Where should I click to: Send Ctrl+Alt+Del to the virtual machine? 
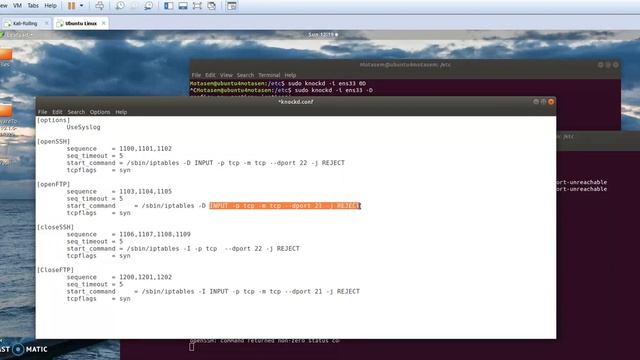(x=99, y=6)
